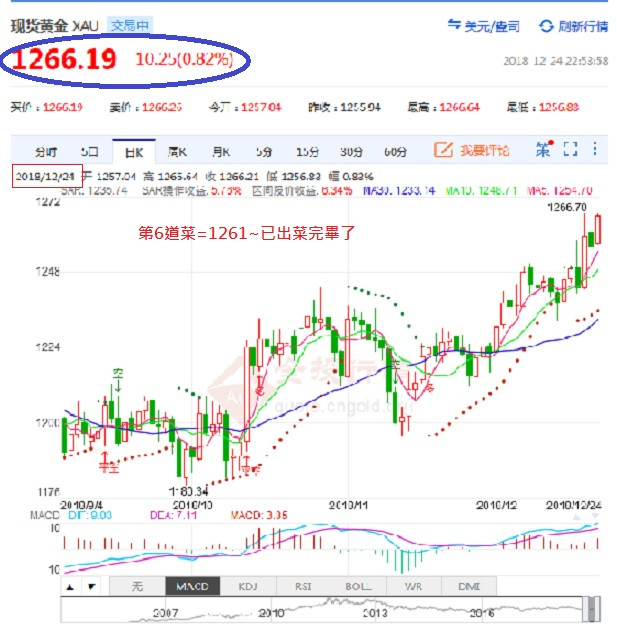Click the 买价 bid price value
Viewport: 617px width, 631px height.
click(x=62, y=107)
